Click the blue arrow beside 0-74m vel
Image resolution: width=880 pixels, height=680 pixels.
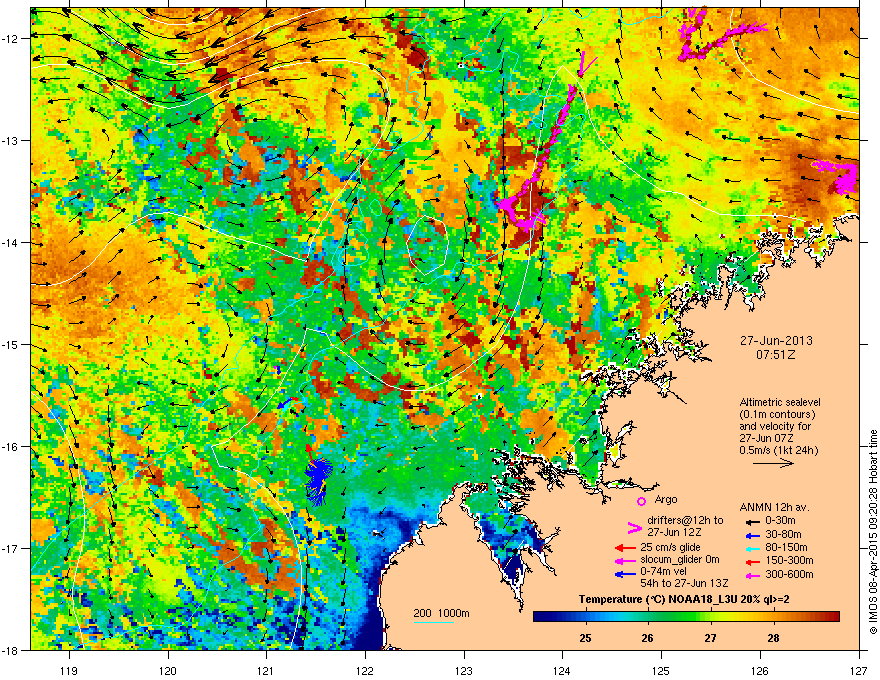coord(625,573)
